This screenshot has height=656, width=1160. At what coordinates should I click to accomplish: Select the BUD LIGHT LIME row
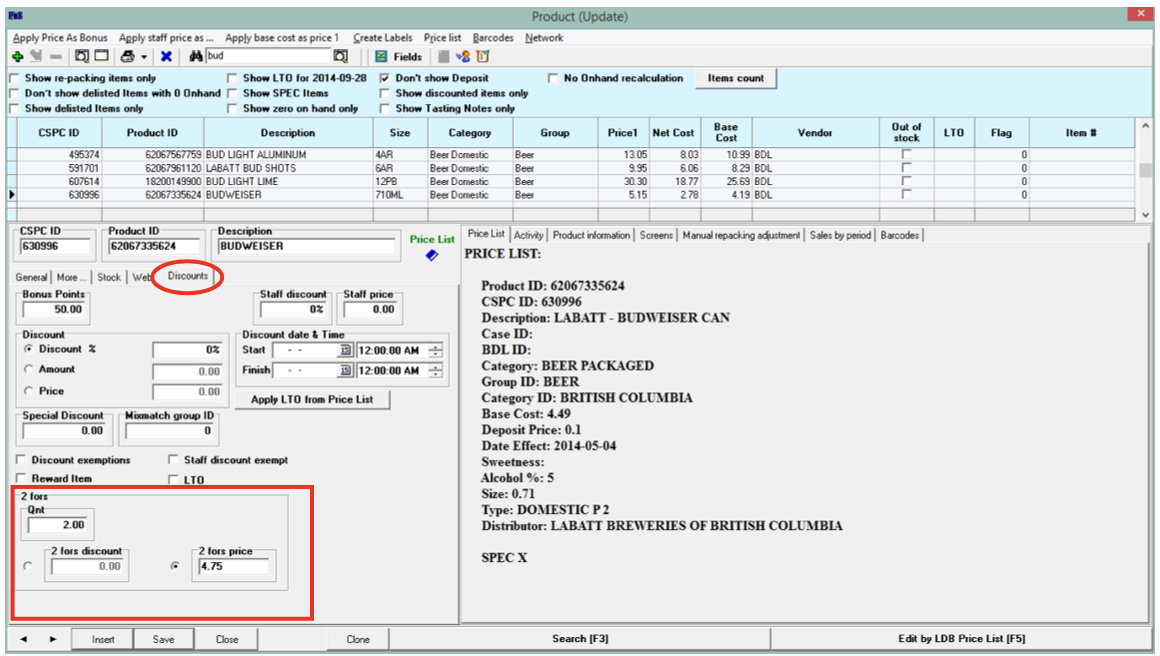[x=570, y=181]
